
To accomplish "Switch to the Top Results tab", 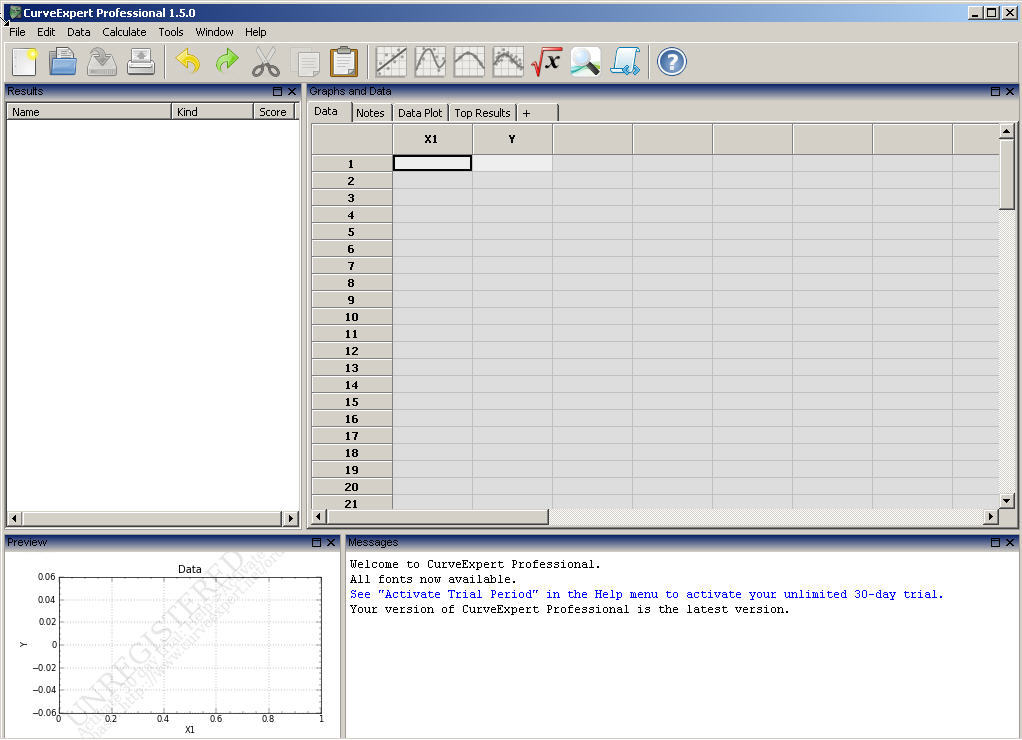I will tap(482, 113).
